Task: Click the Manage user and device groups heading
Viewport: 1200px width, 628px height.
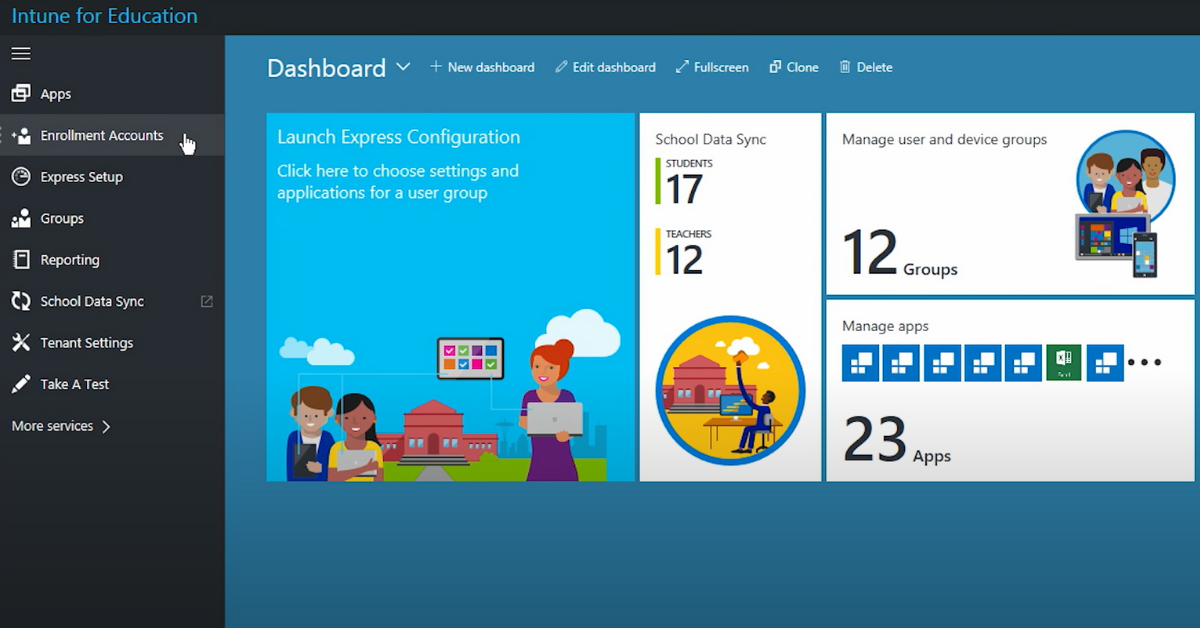Action: (944, 139)
